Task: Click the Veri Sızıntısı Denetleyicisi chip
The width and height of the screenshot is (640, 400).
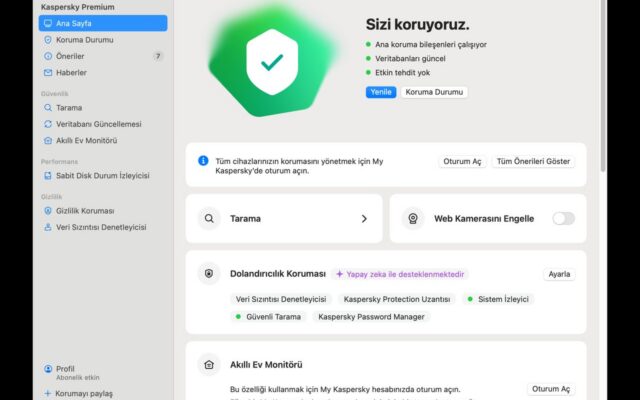Action: tap(281, 299)
